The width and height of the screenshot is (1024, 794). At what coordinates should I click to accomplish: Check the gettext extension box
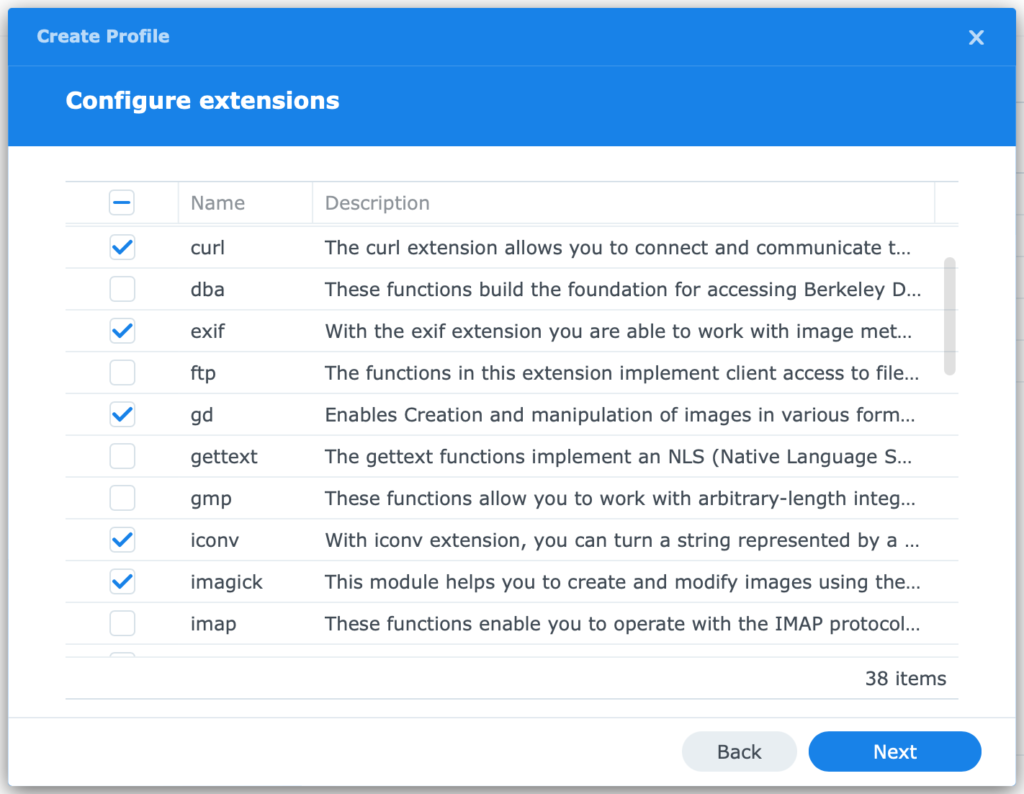(121, 456)
